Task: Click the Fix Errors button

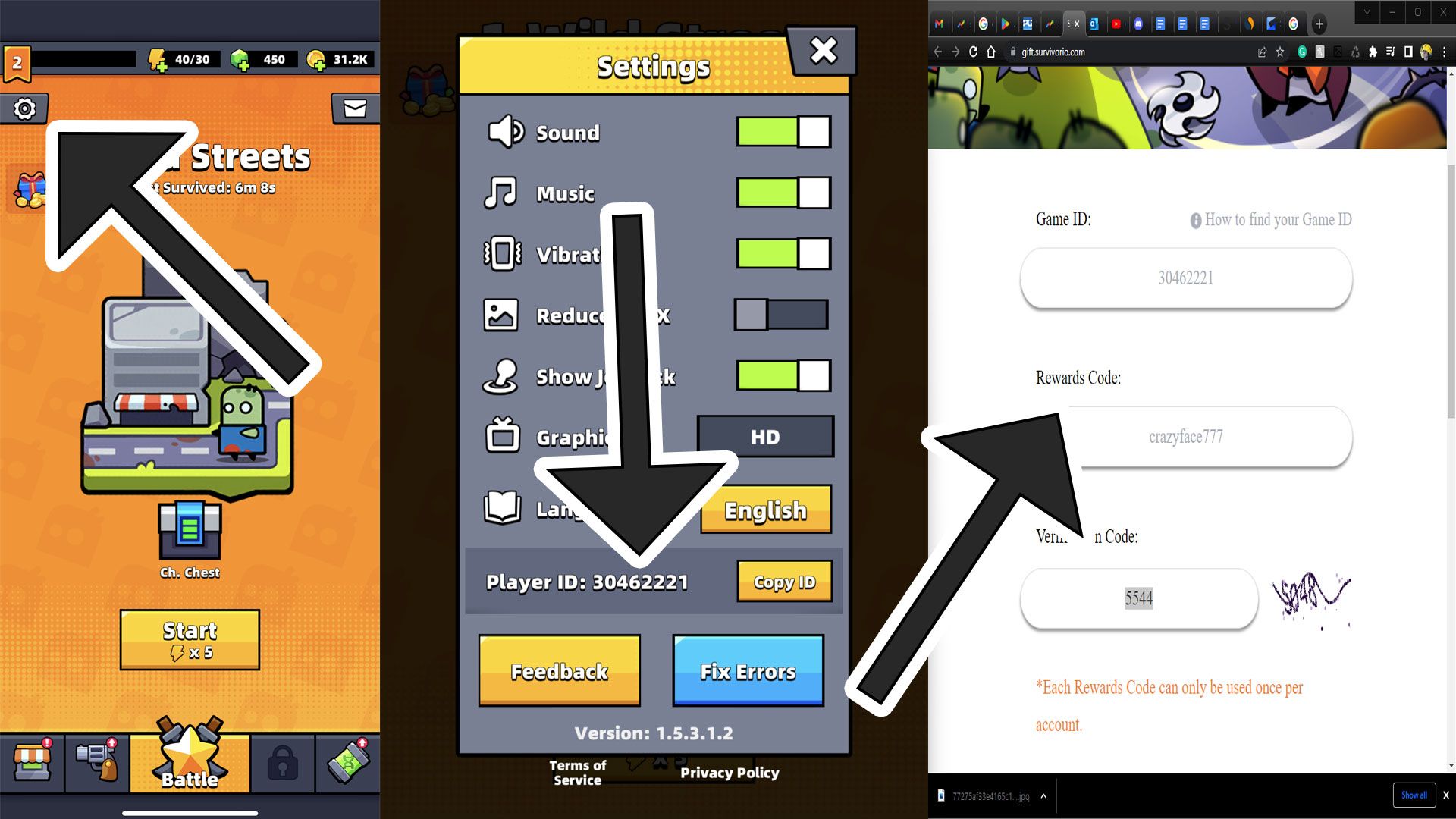Action: coord(748,672)
